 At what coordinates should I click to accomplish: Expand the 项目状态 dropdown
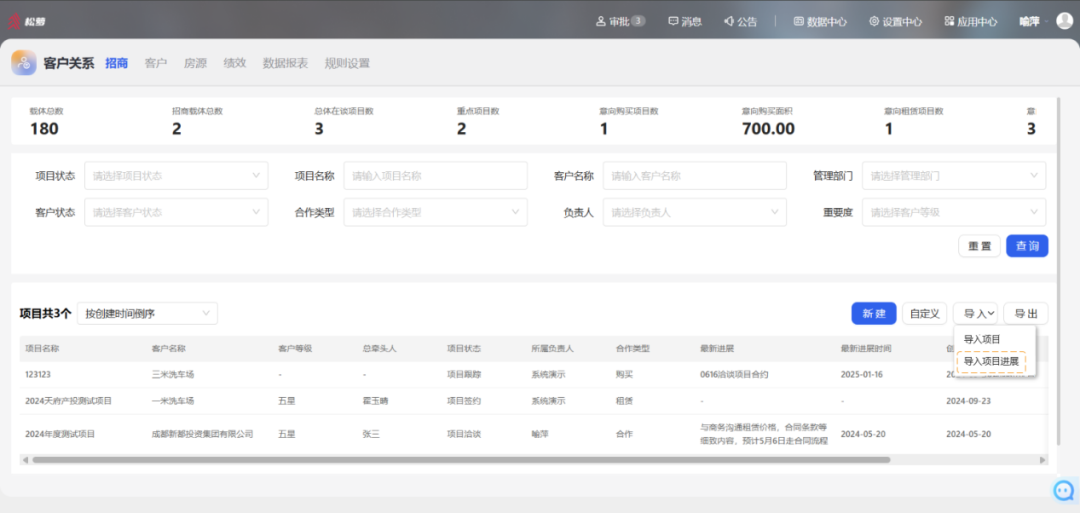(176, 176)
